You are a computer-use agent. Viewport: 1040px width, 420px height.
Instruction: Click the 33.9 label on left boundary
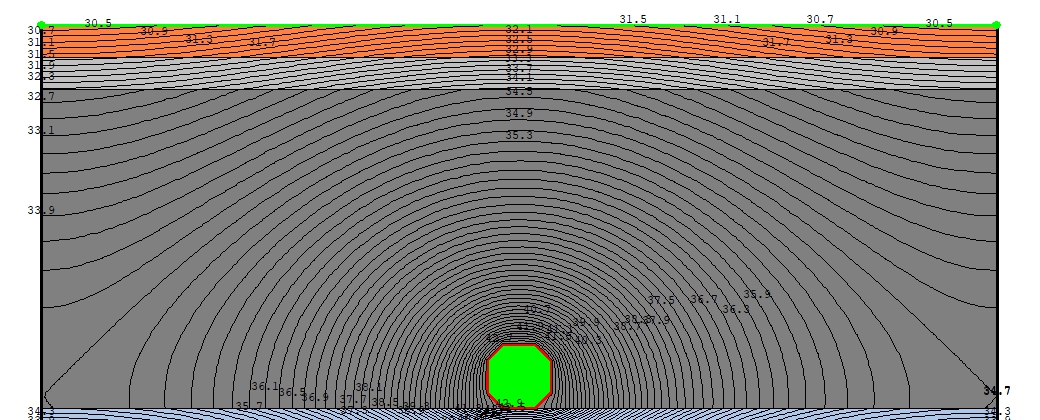click(40, 210)
